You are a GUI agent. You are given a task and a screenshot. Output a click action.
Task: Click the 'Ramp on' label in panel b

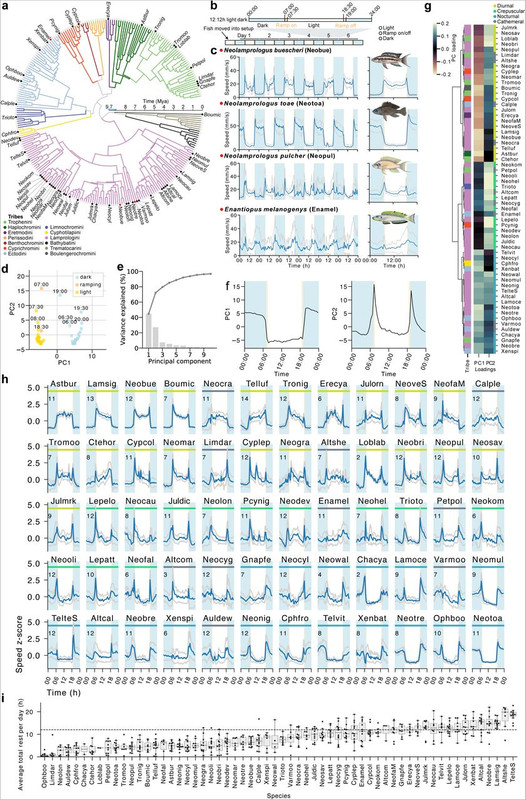click(284, 24)
